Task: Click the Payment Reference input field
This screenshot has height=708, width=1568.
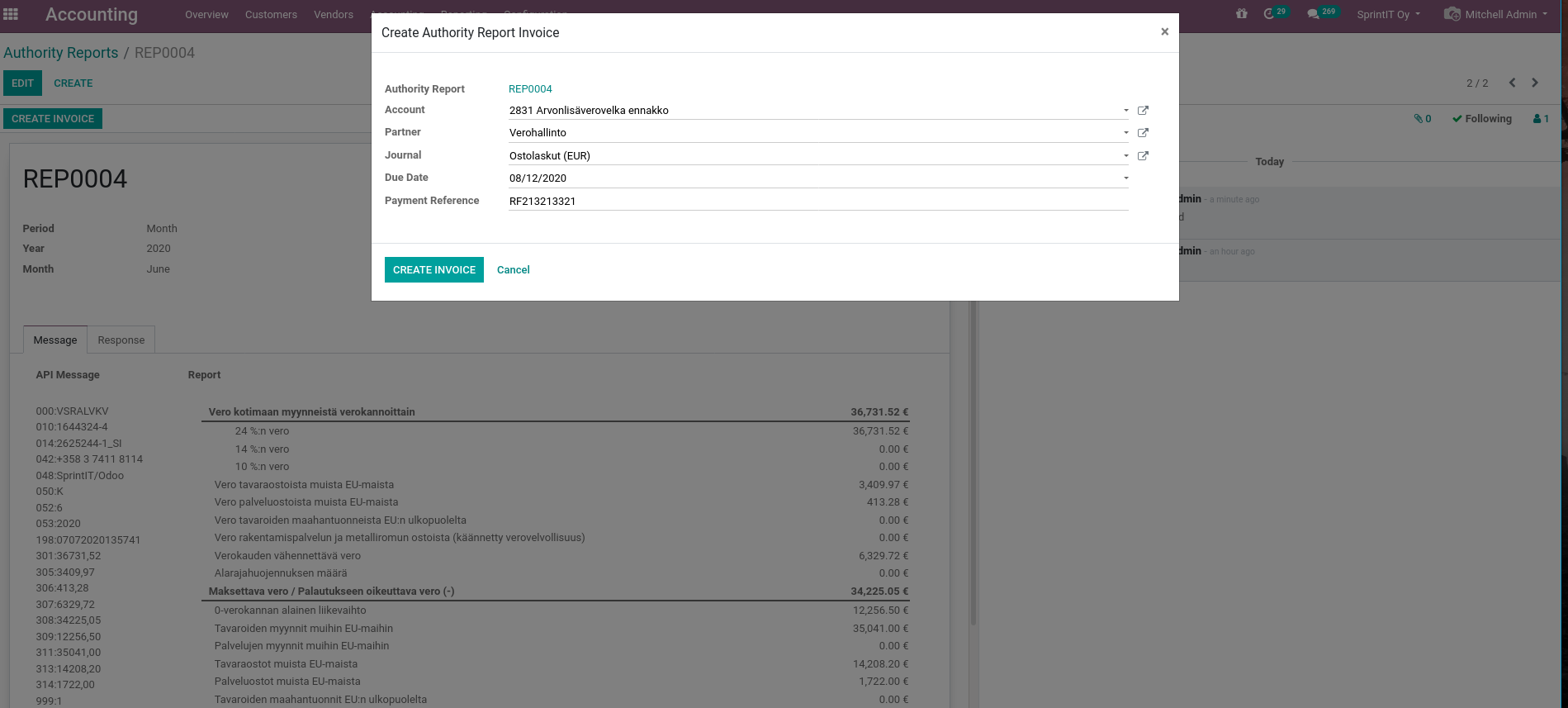Action: click(818, 201)
